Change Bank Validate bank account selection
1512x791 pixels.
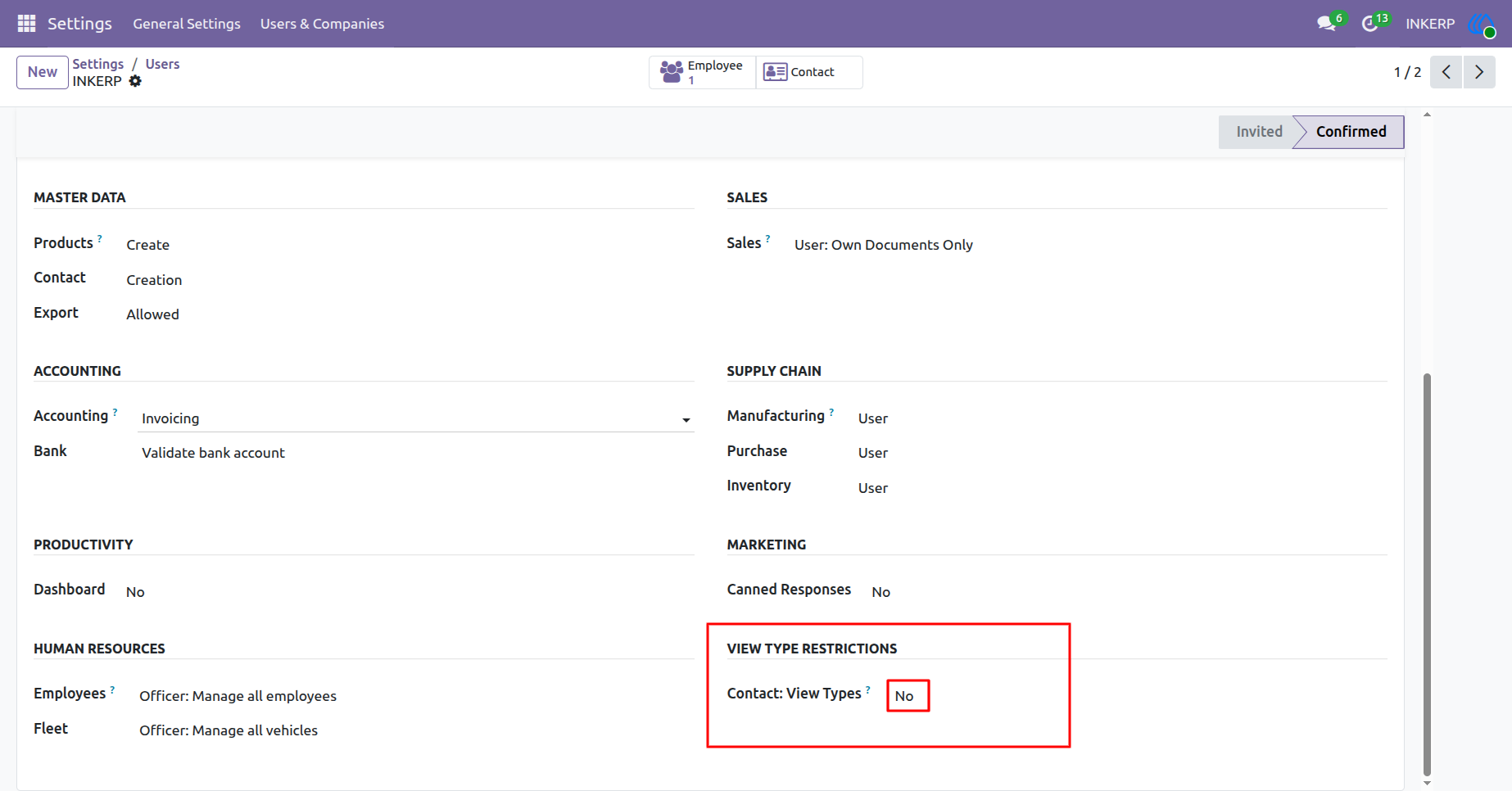pos(213,453)
